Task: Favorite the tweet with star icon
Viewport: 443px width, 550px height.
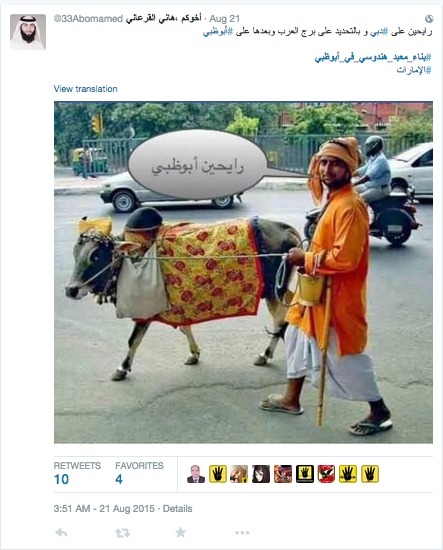Action: (180, 532)
